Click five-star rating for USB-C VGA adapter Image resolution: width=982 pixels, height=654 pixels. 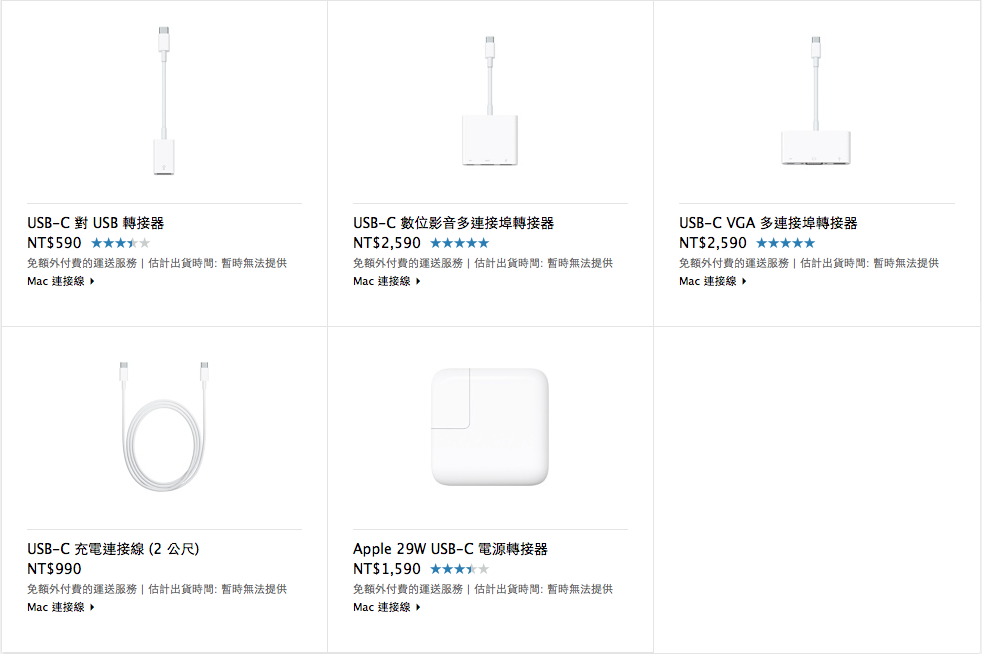point(786,243)
